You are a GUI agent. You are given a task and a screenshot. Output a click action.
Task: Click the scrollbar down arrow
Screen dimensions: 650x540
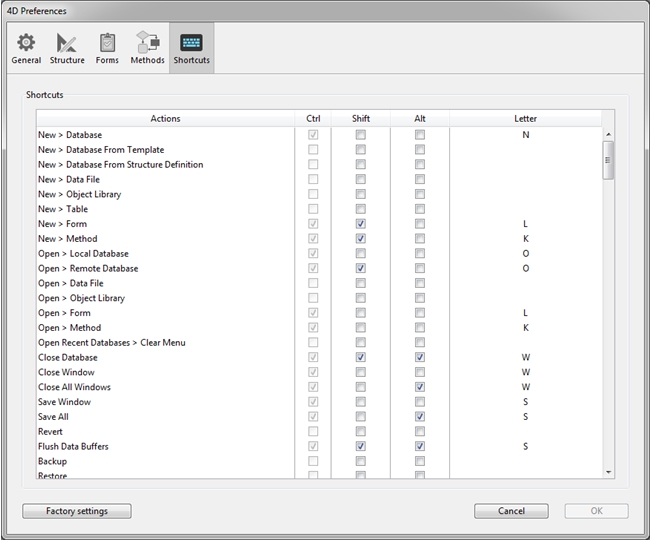pyautogui.click(x=608, y=471)
